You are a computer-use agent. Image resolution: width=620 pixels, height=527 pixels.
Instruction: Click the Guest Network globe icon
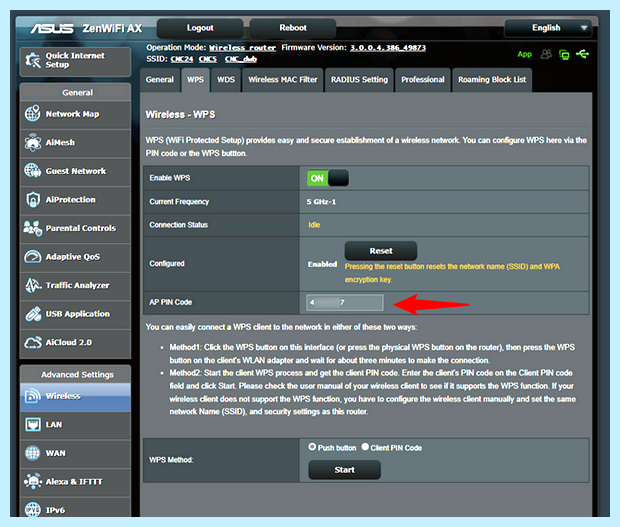pyautogui.click(x=32, y=171)
